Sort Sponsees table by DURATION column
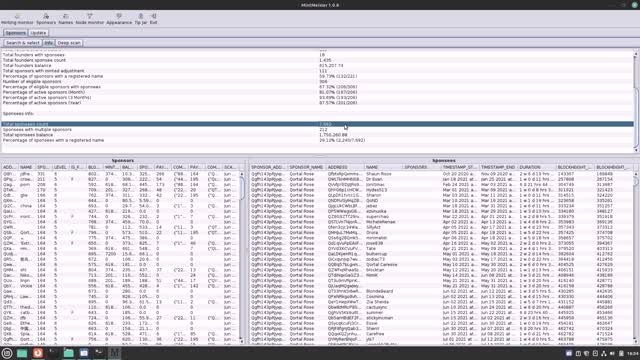 pyautogui.click(x=537, y=167)
